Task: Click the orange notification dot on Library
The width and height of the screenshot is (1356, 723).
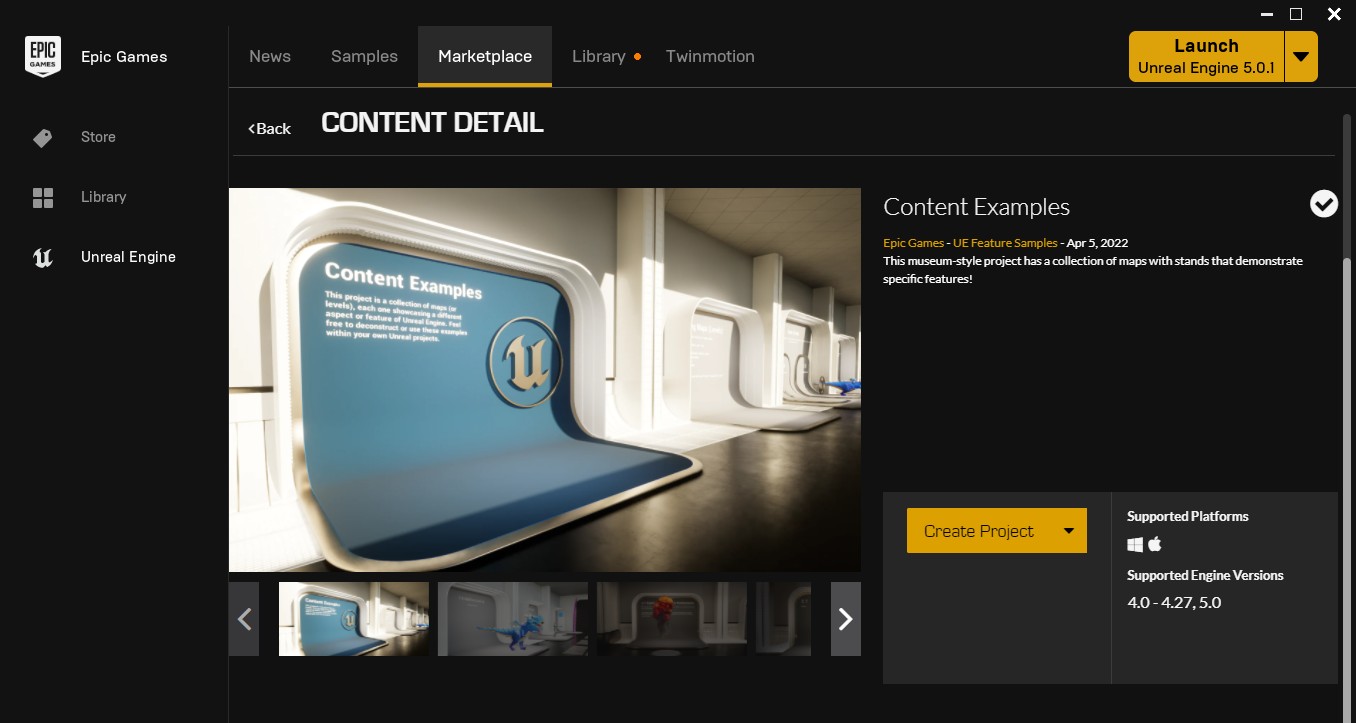Action: point(637,56)
